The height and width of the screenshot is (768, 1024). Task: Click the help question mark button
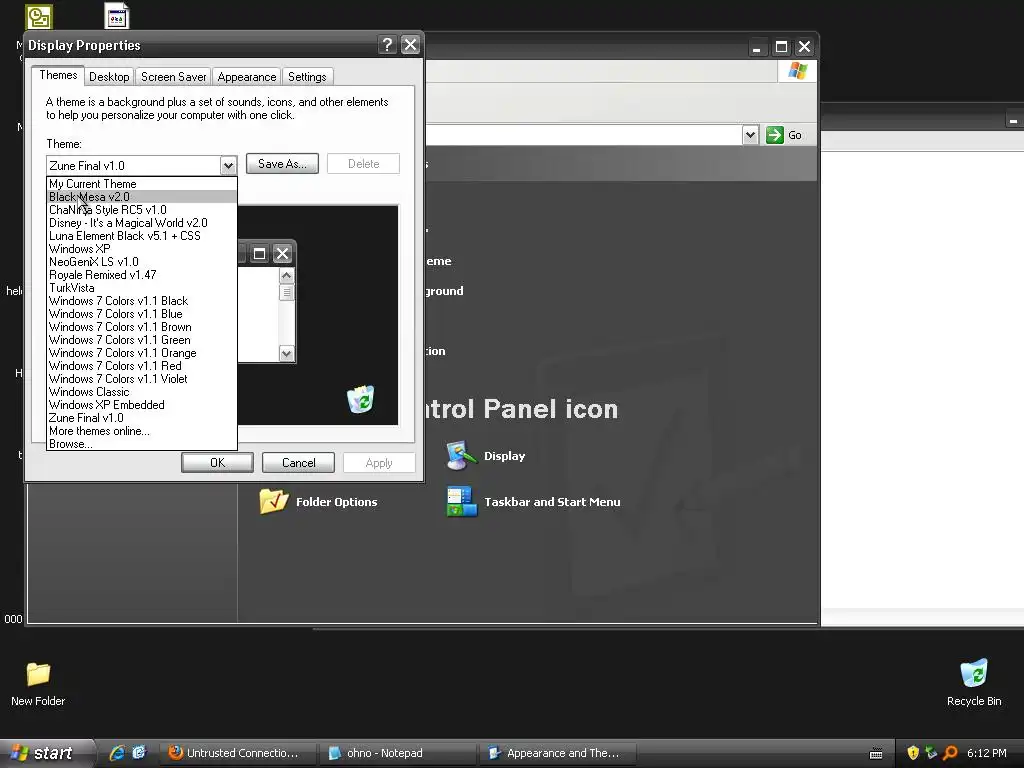pos(387,44)
